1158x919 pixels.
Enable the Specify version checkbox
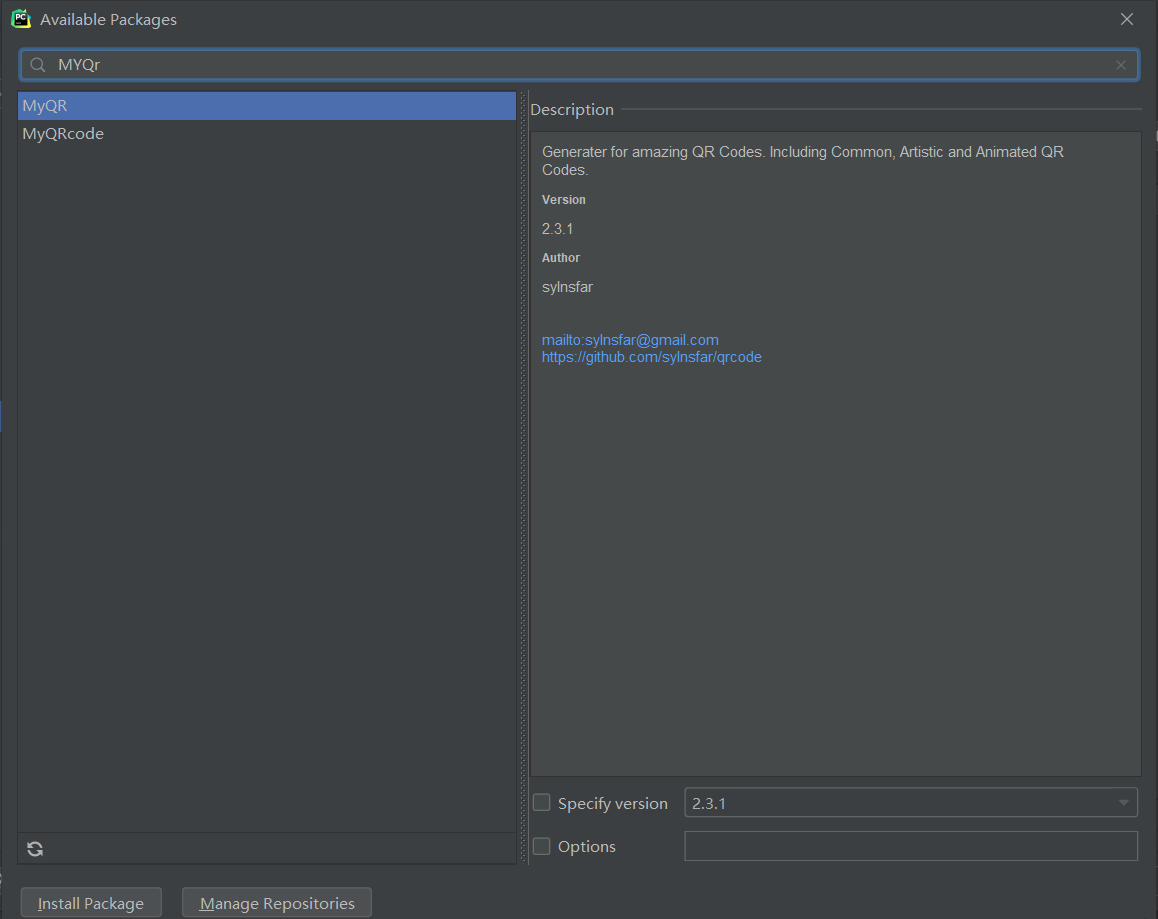click(541, 803)
